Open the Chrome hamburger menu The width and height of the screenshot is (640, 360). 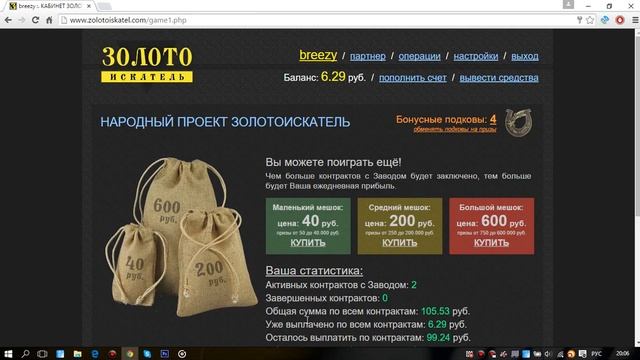coord(635,20)
